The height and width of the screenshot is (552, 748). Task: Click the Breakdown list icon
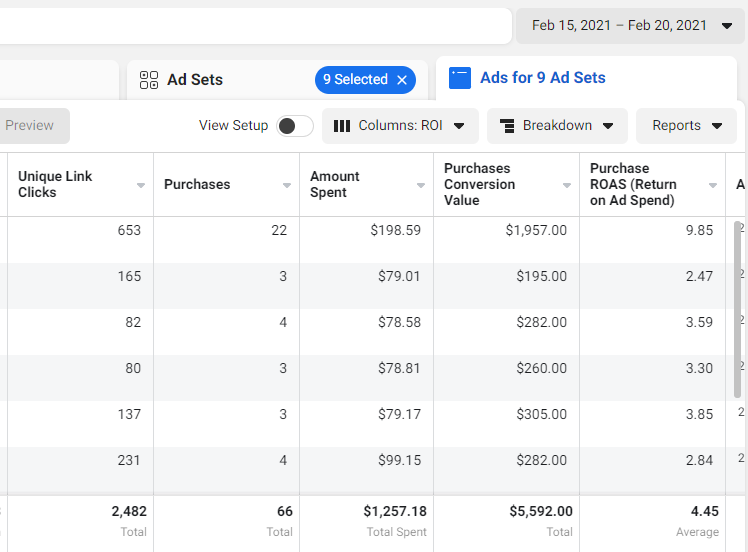[506, 126]
